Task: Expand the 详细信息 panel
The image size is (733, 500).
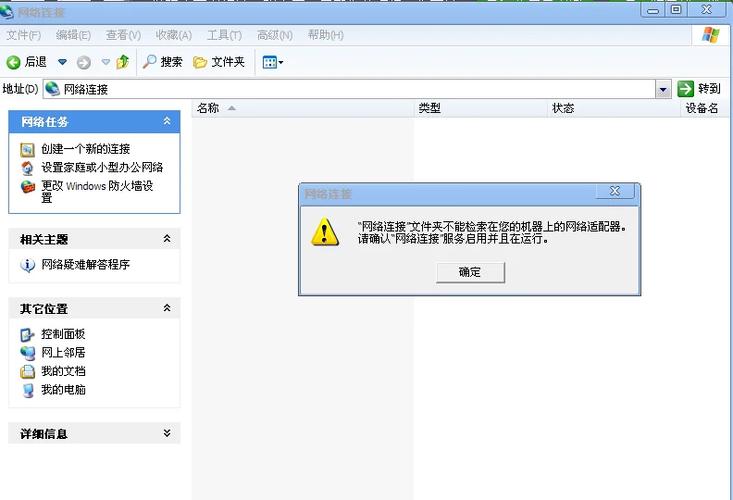Action: point(167,433)
